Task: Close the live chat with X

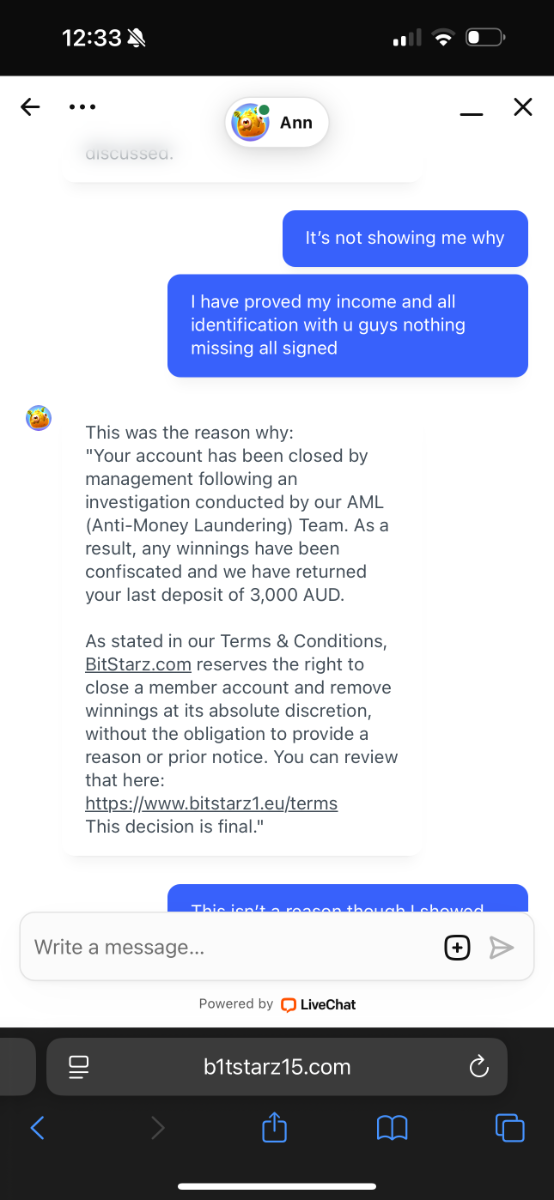Action: click(523, 107)
